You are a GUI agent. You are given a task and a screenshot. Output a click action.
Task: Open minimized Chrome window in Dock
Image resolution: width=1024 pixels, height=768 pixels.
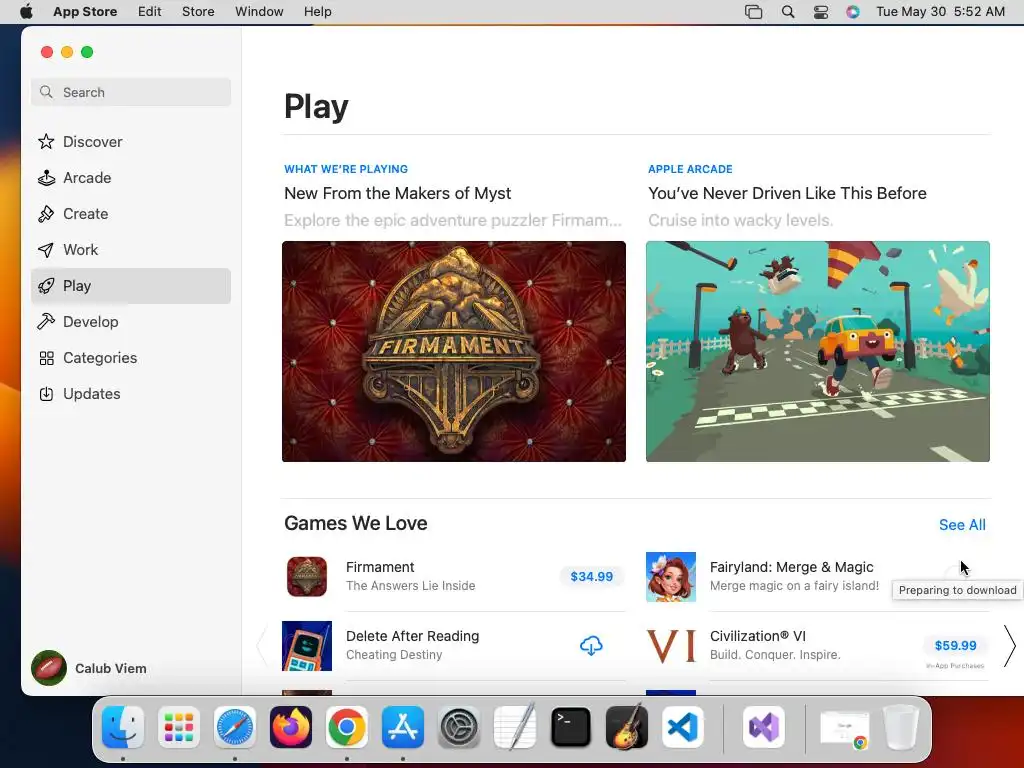[x=845, y=728]
